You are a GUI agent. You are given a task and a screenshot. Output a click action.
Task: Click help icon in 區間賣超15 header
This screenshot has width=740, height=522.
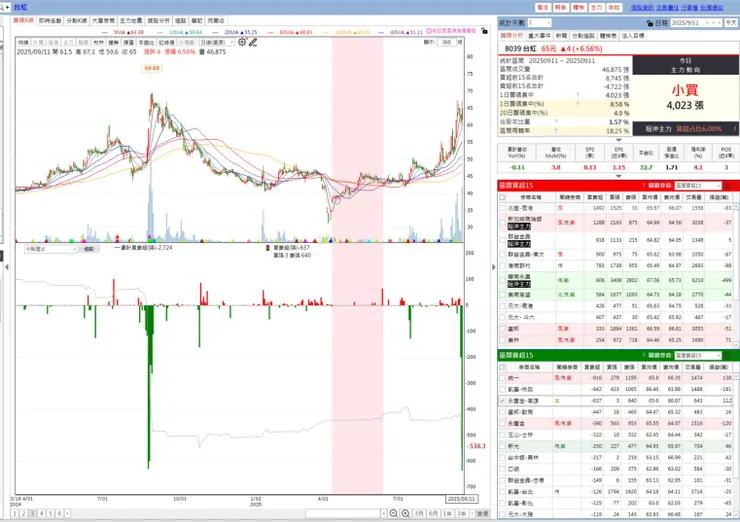pyautogui.click(x=643, y=355)
